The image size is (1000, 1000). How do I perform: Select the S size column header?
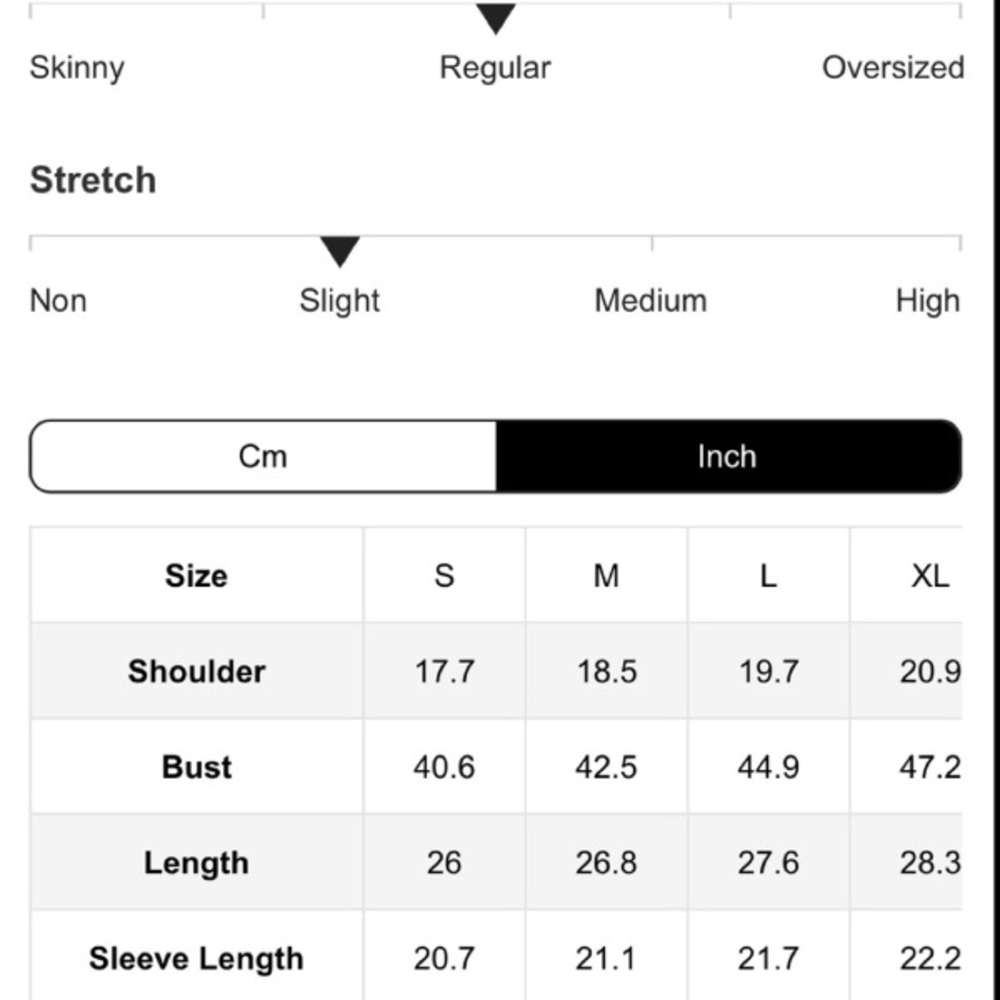[x=445, y=575]
